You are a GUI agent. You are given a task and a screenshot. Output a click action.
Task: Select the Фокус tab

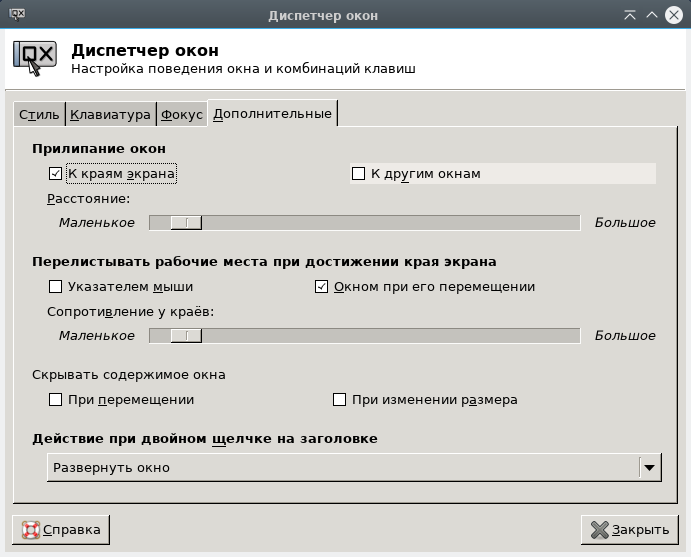point(182,114)
